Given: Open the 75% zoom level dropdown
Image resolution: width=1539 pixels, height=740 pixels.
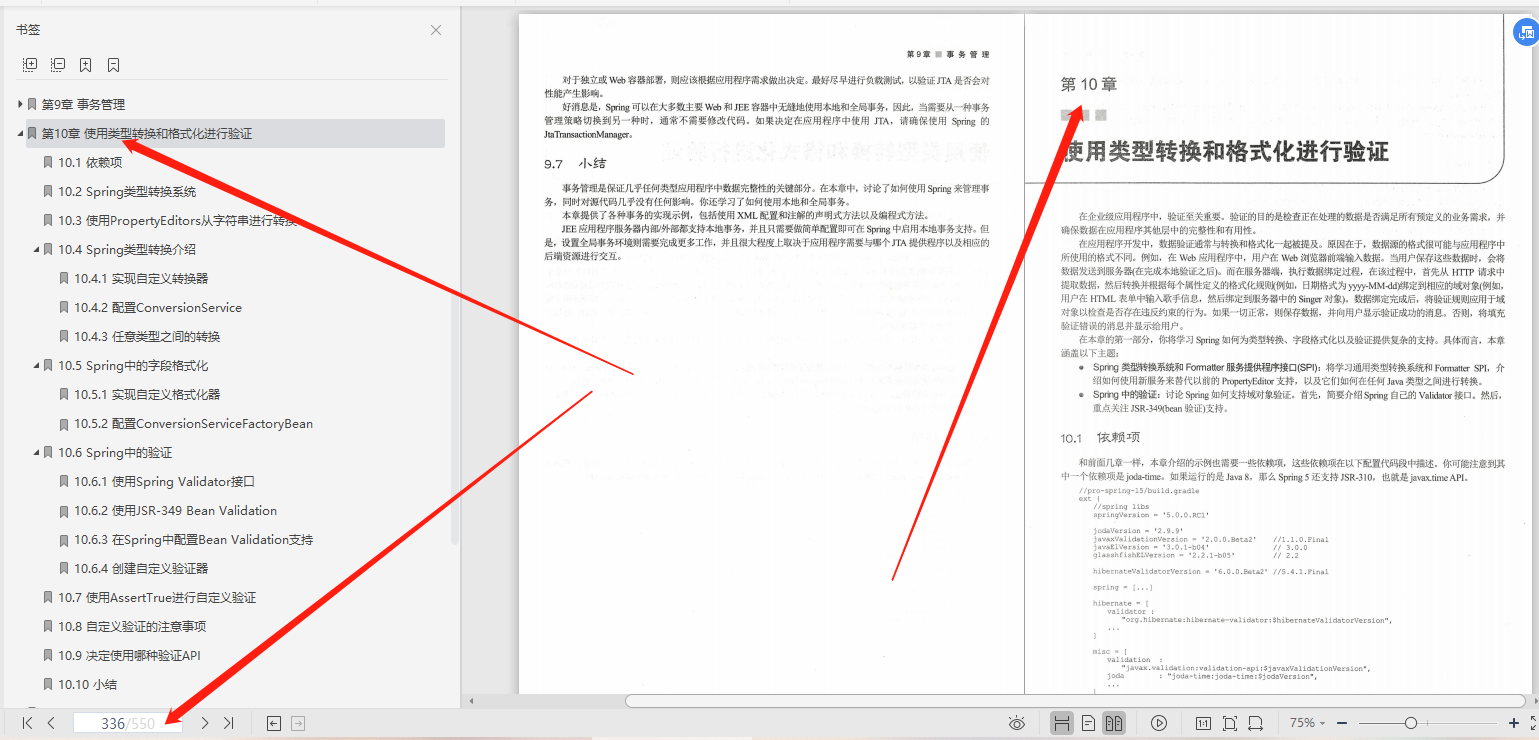Looking at the screenshot, I should tap(1308, 723).
